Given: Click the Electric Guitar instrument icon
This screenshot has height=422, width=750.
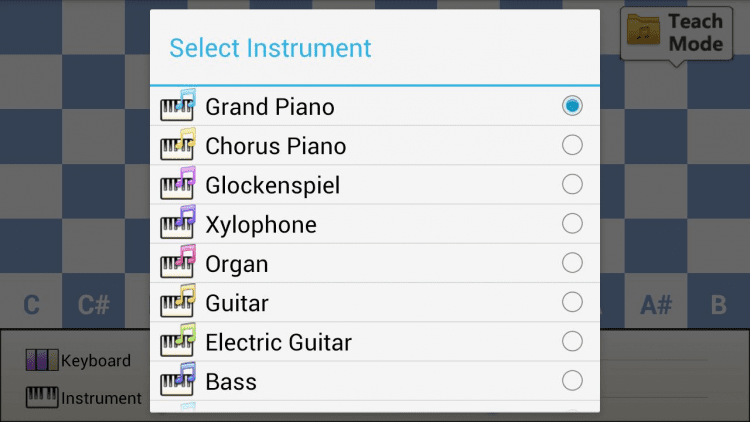Looking at the screenshot, I should coord(178,342).
